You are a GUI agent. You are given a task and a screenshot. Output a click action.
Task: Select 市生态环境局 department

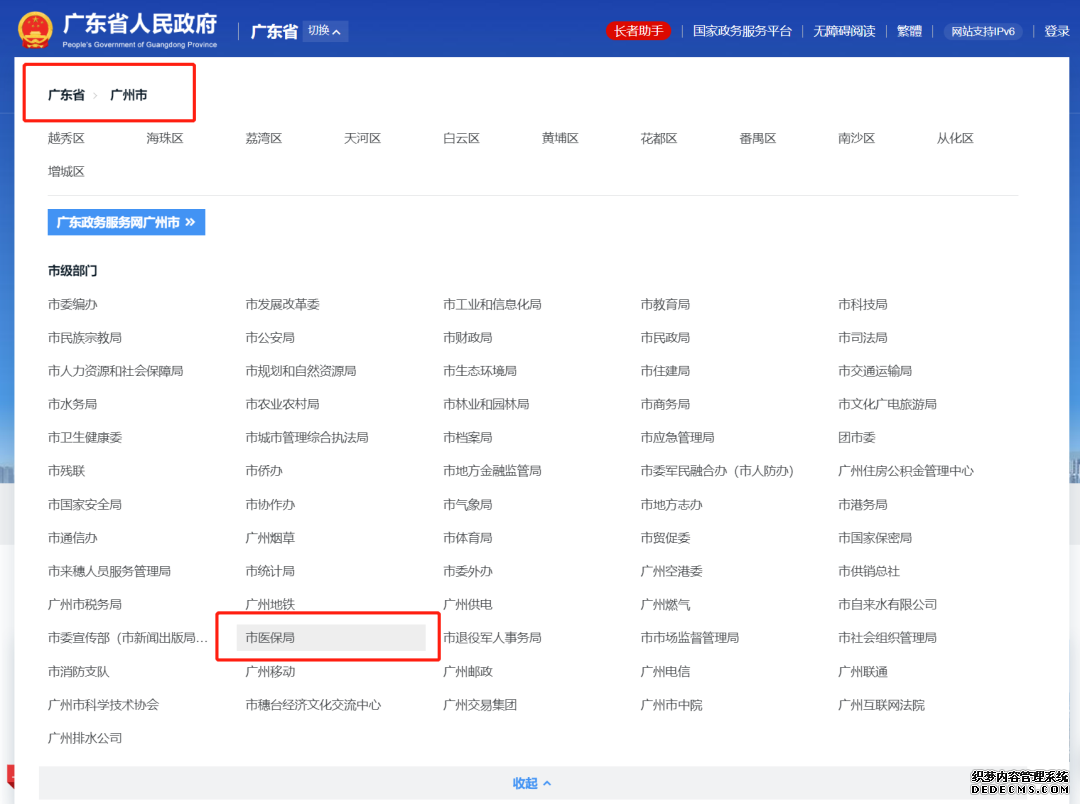[480, 371]
